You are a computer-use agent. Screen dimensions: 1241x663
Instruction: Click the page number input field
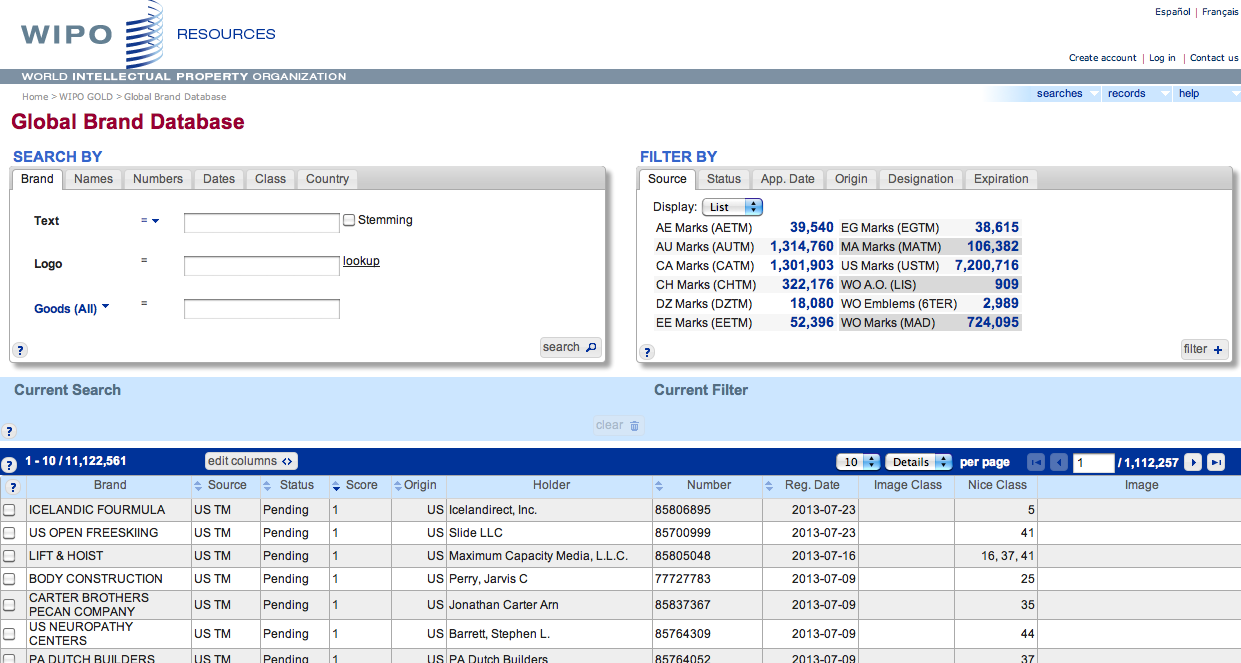coord(1094,463)
